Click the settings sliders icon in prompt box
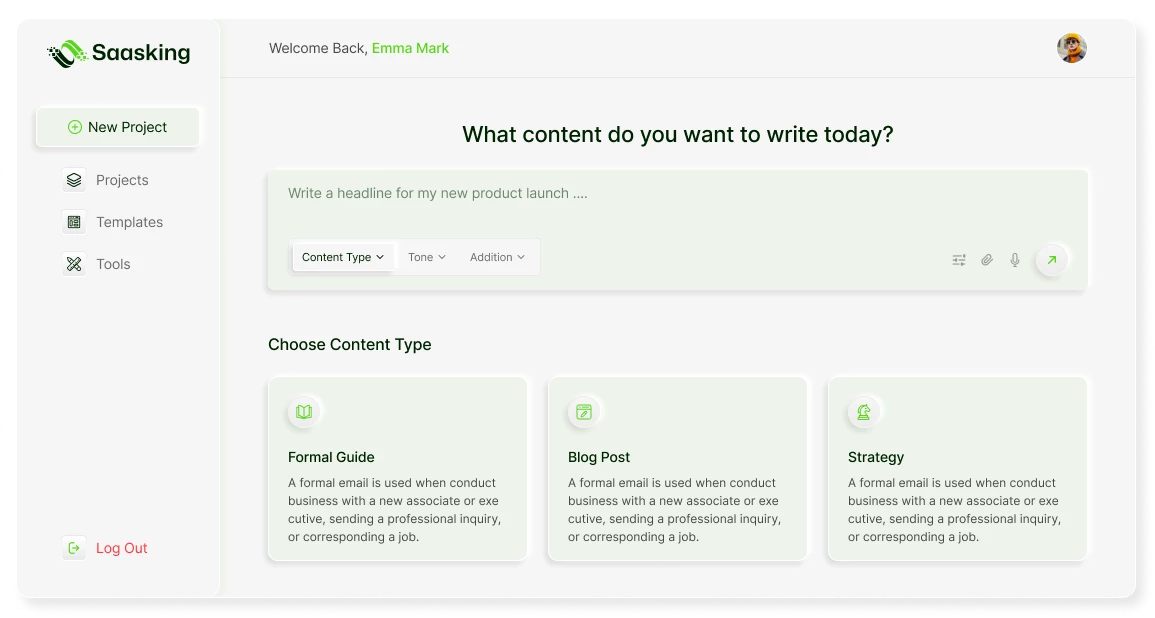Screen dimensions: 1155x618 959,260
